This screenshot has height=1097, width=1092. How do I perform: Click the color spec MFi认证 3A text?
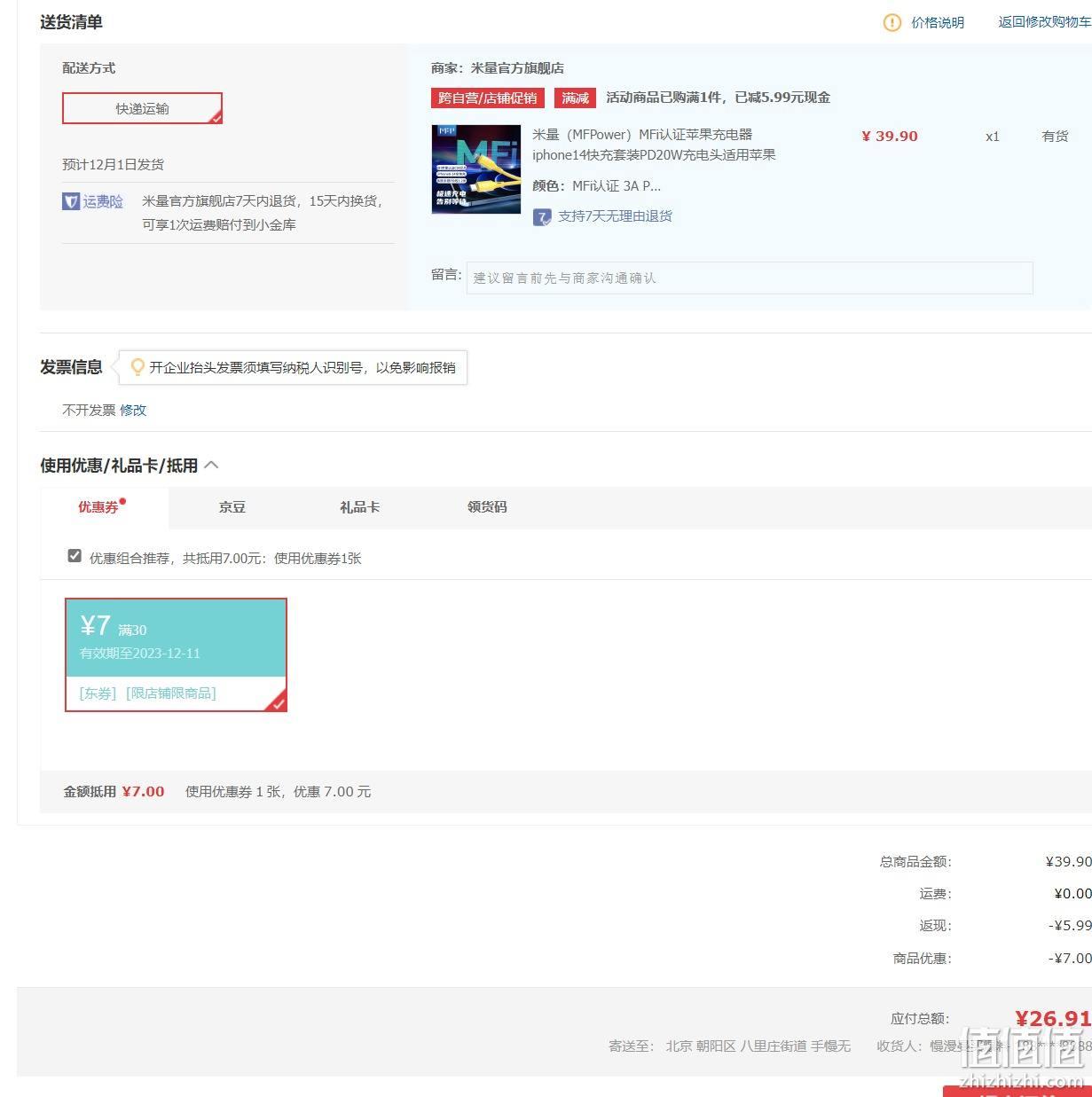[x=617, y=185]
